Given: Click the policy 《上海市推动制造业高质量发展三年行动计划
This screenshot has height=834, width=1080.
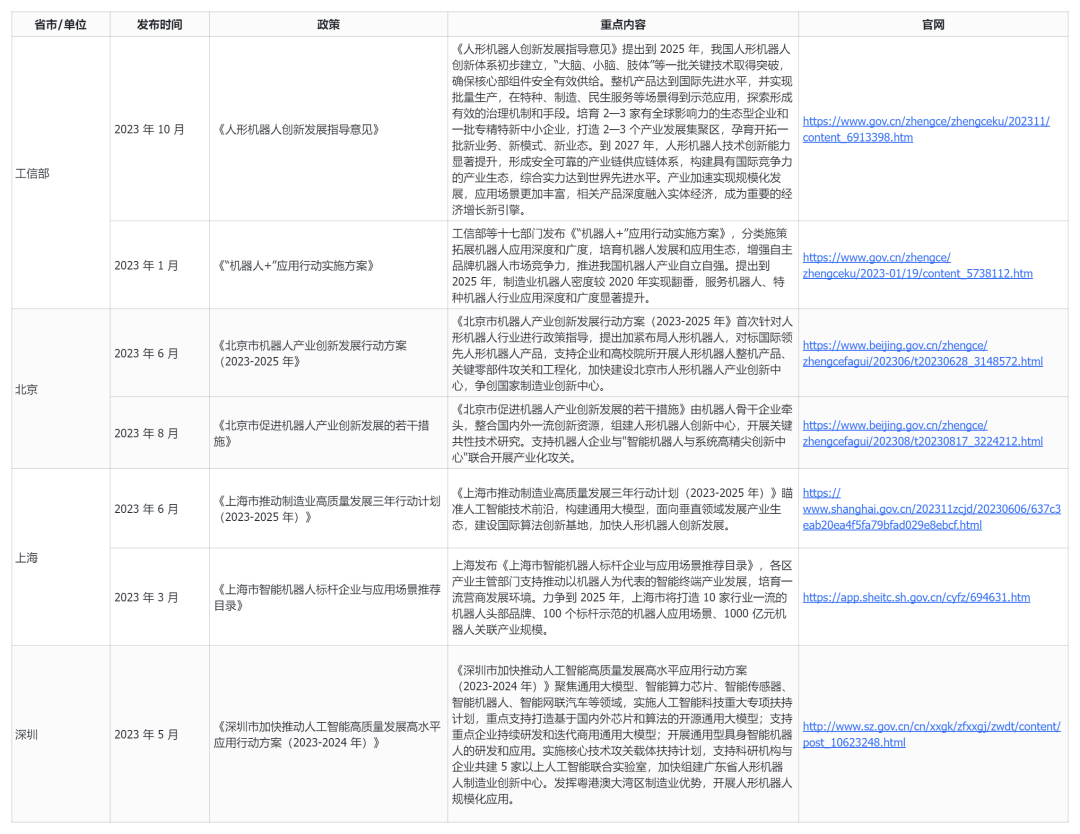Looking at the screenshot, I should click(327, 509).
